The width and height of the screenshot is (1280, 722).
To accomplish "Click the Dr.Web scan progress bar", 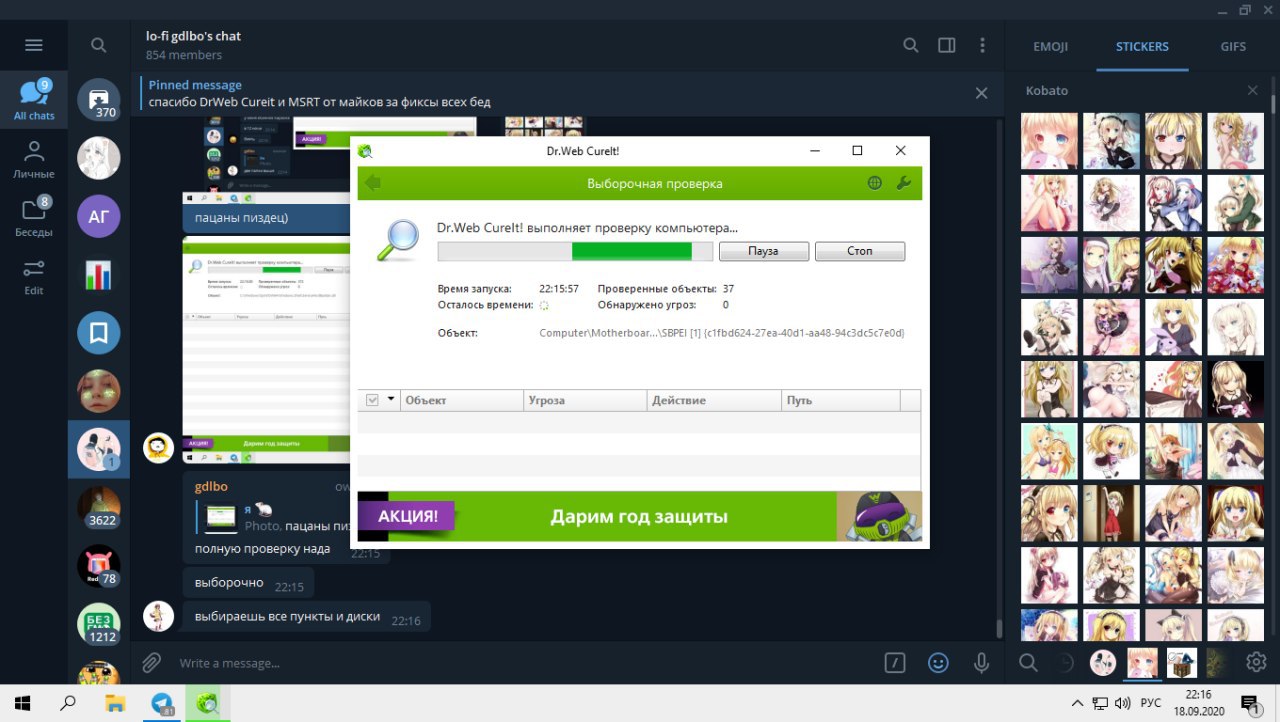I will coord(575,251).
